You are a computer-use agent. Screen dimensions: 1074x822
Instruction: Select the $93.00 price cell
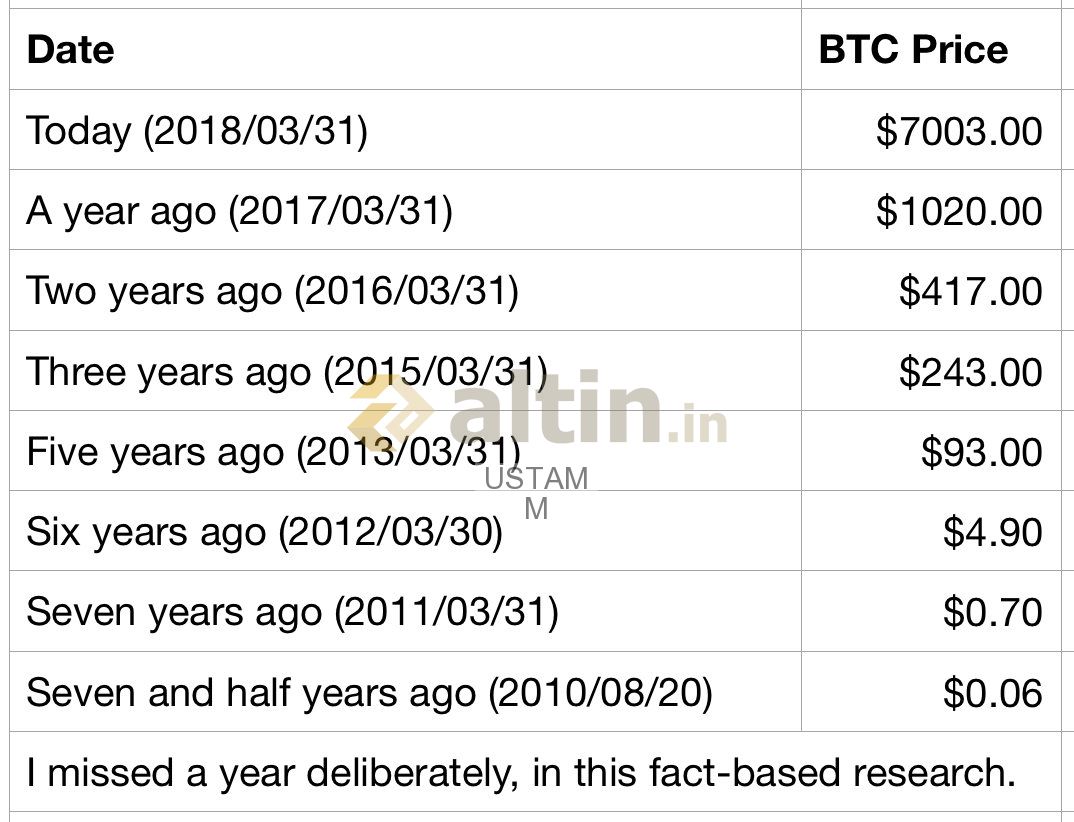(931, 451)
